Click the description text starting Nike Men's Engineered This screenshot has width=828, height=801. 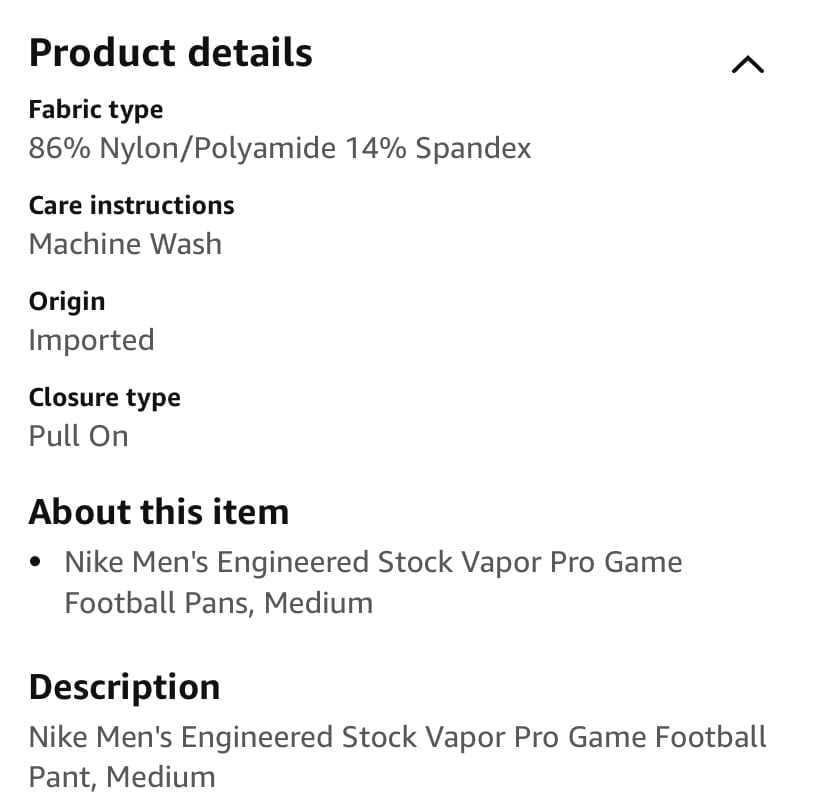(x=397, y=757)
